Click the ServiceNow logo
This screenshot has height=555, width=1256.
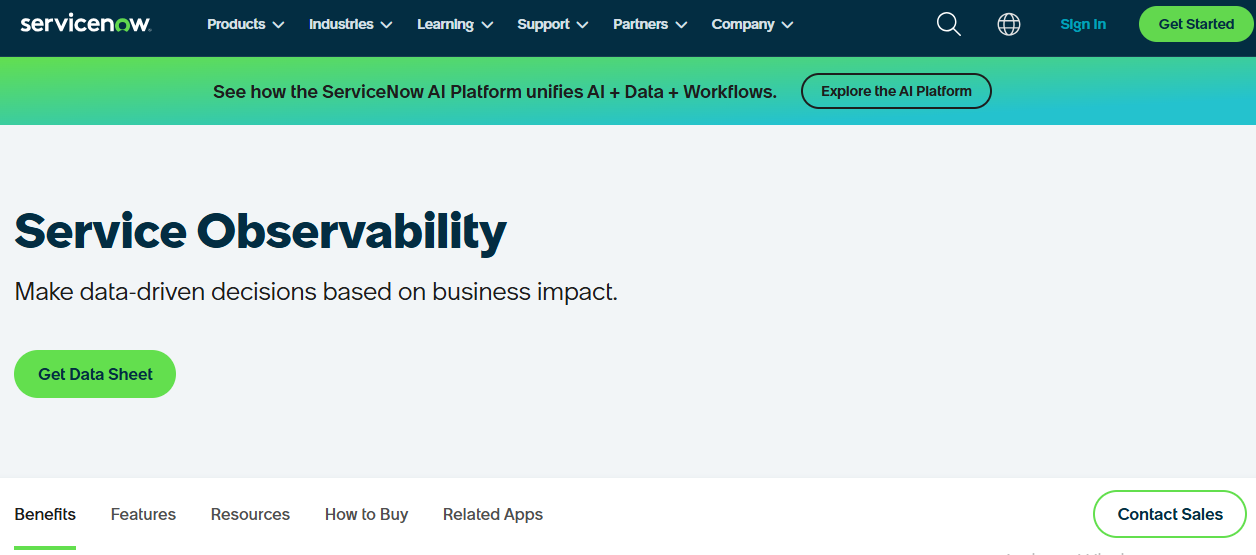coord(85,24)
